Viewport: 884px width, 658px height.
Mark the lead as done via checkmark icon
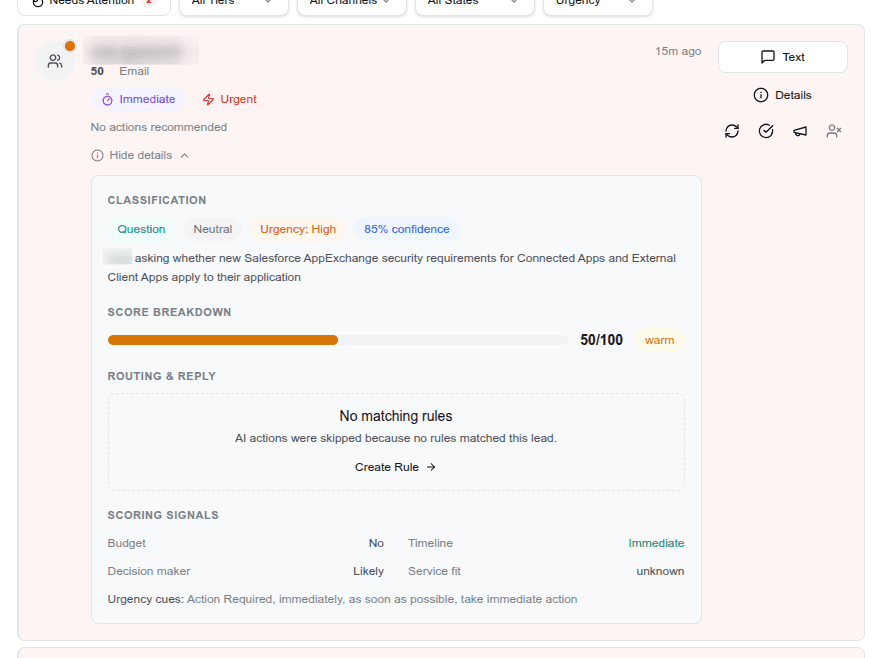(766, 131)
